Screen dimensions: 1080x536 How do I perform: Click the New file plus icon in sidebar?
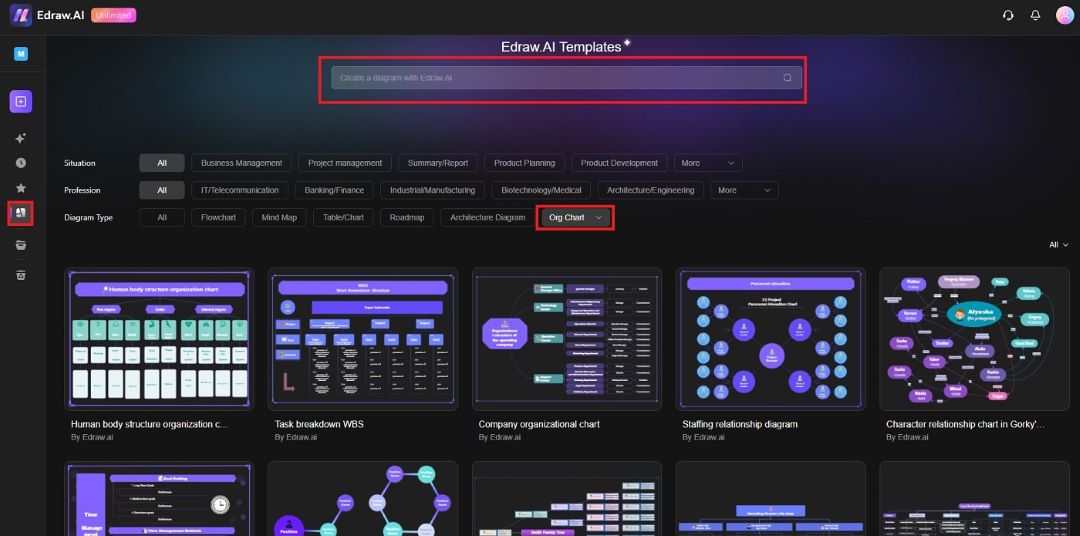pos(21,101)
